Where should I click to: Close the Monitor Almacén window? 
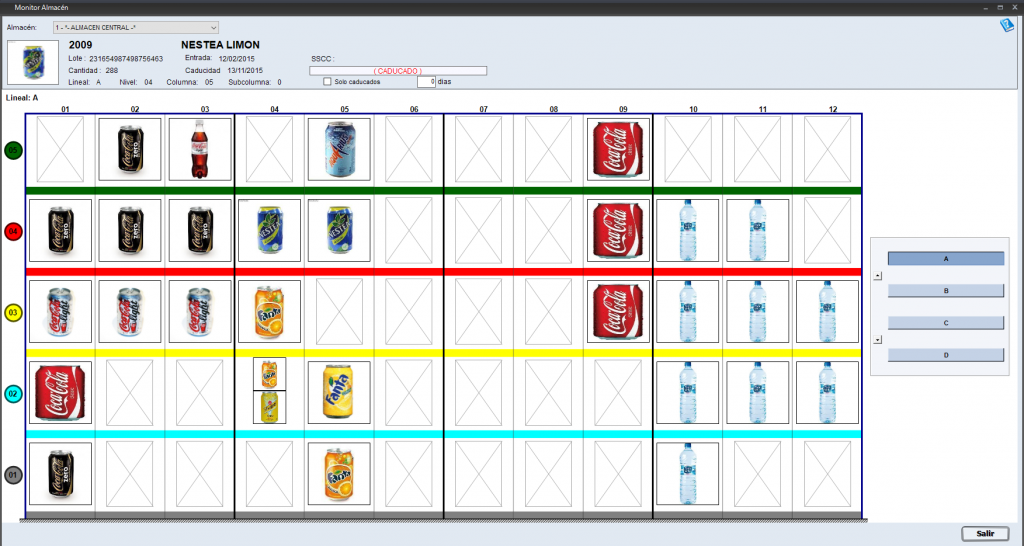[x=1014, y=7]
